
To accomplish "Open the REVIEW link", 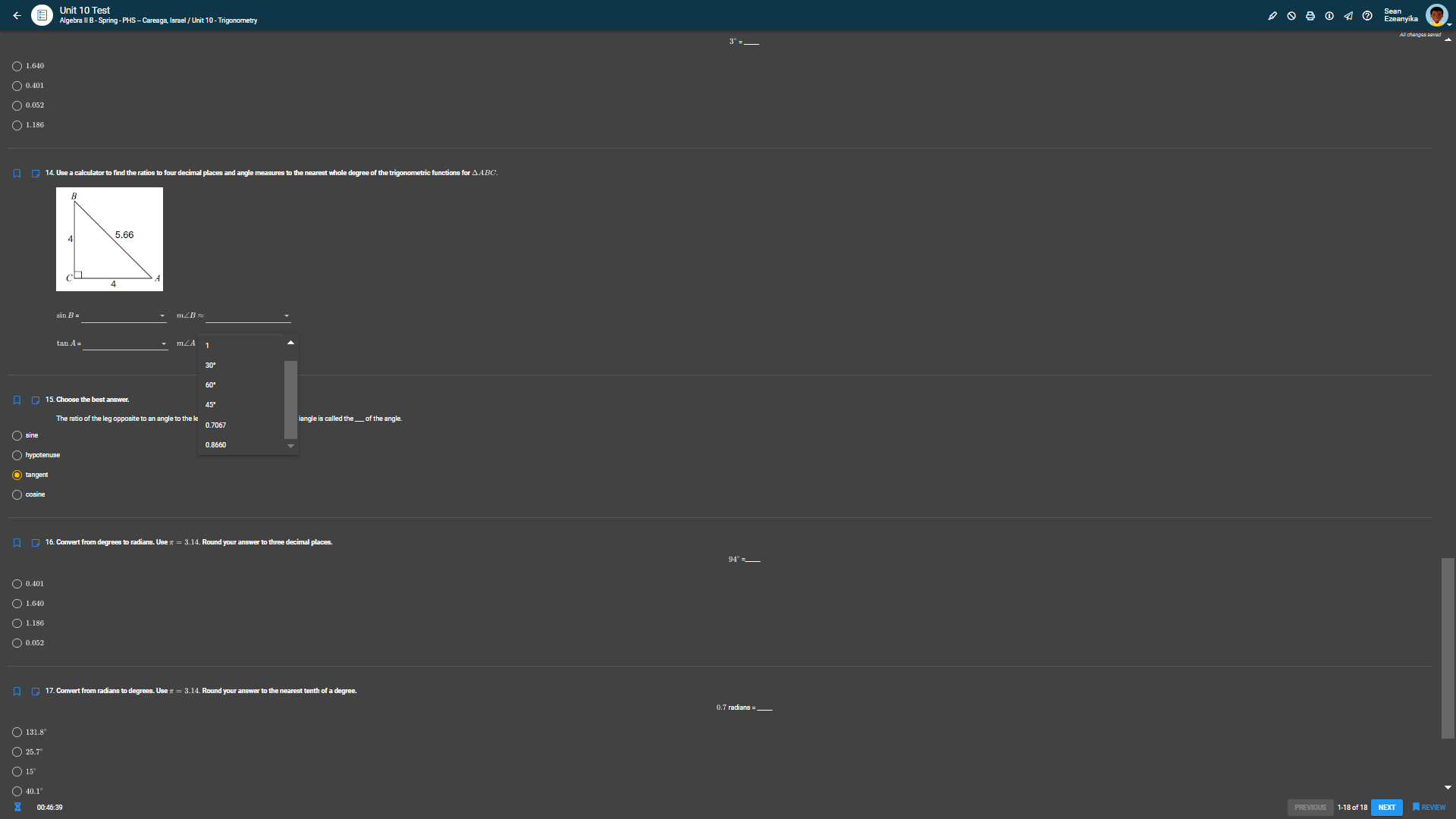I will (1429, 808).
